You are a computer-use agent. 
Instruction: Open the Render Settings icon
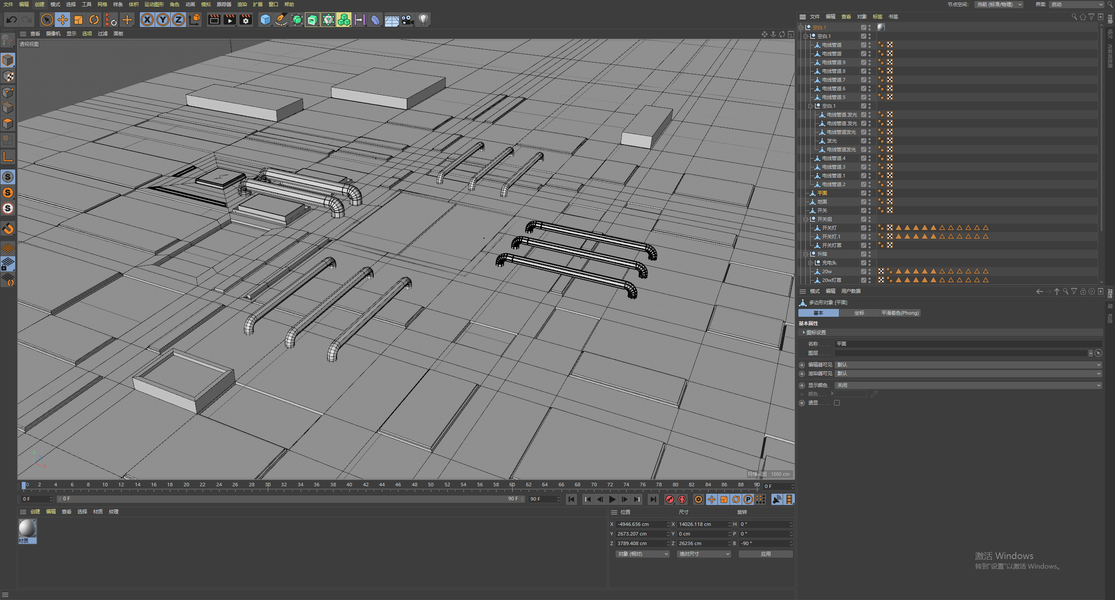click(x=244, y=19)
